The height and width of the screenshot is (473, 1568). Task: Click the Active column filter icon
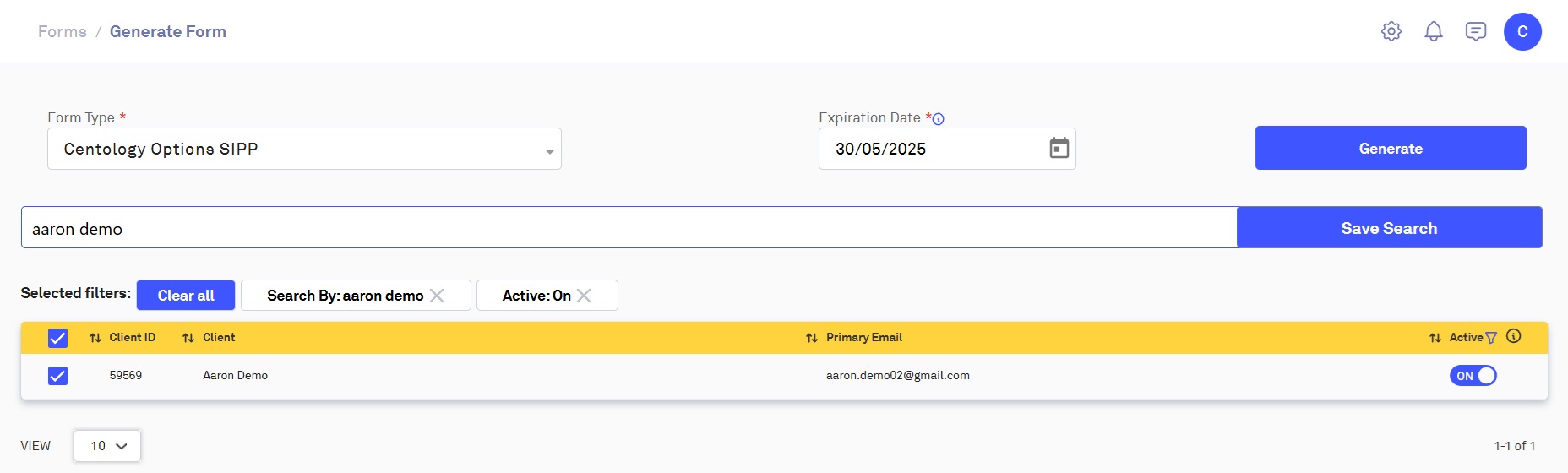click(1491, 338)
